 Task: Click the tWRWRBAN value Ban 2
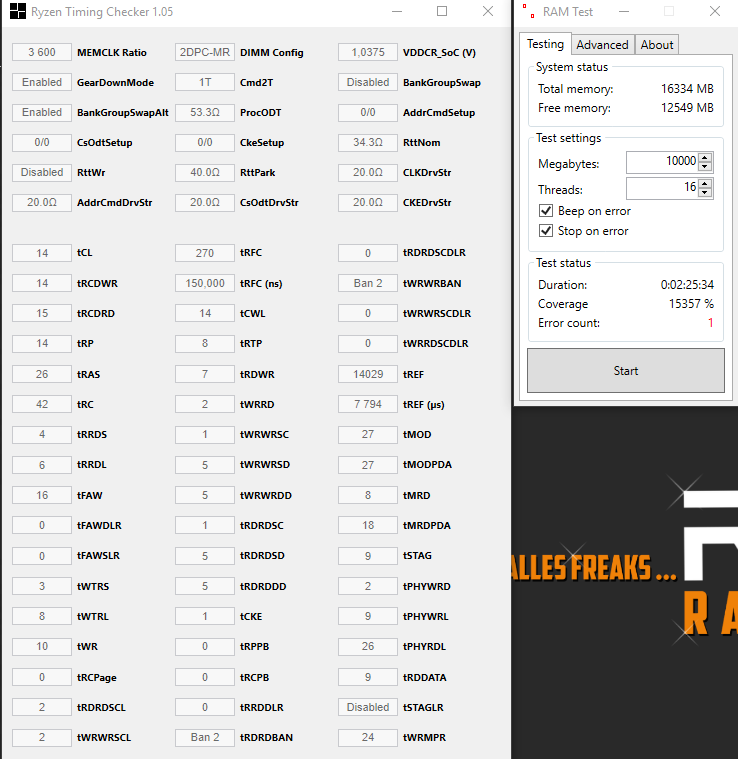(x=368, y=283)
